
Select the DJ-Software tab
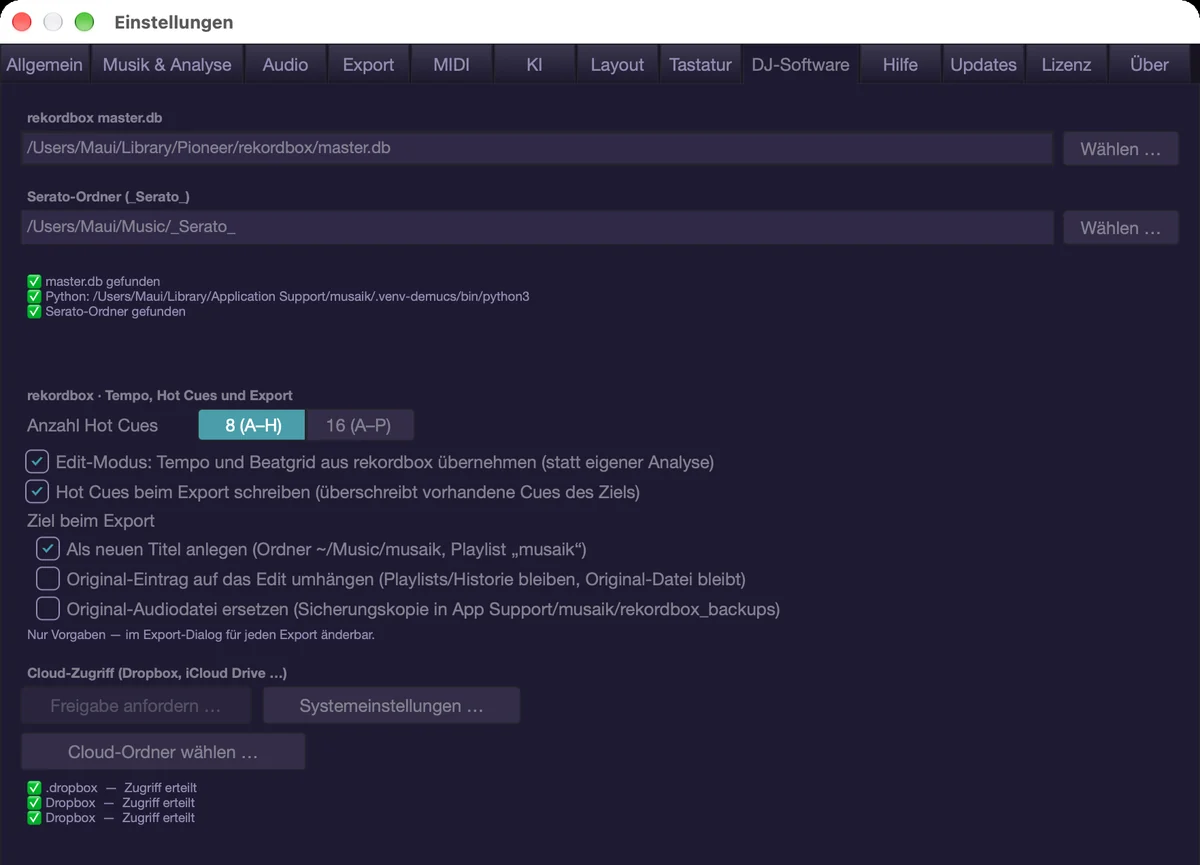click(800, 64)
